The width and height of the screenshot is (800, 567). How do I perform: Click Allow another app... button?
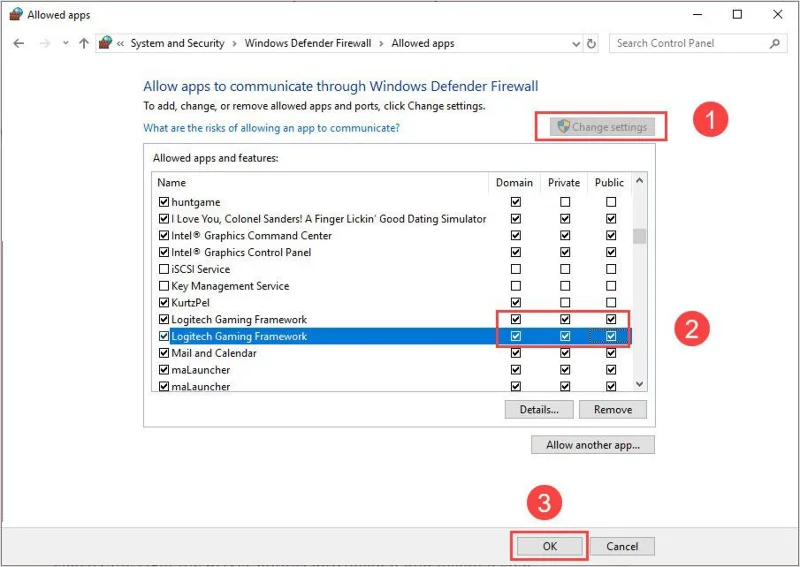click(593, 445)
